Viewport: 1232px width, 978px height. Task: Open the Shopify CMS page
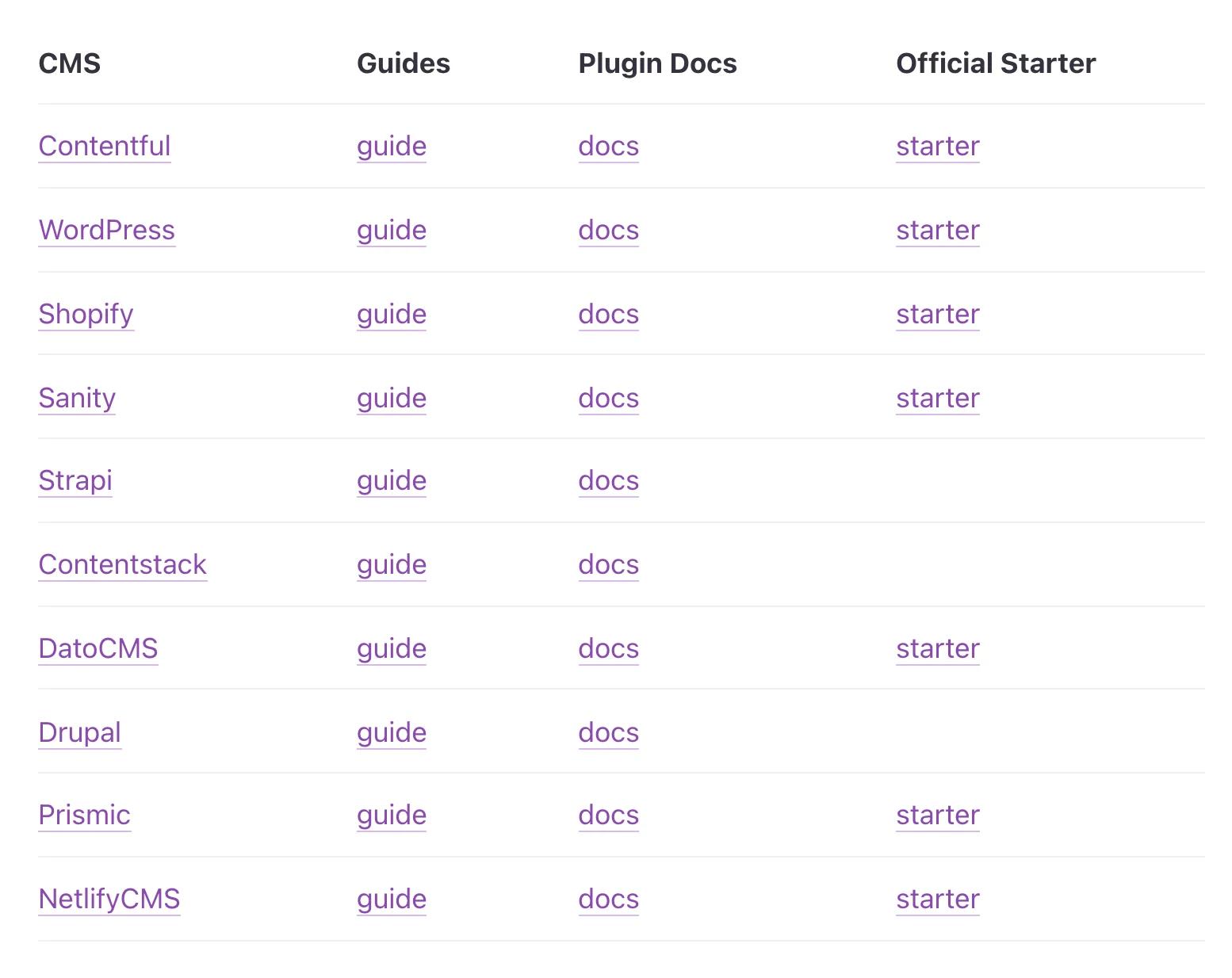[86, 315]
